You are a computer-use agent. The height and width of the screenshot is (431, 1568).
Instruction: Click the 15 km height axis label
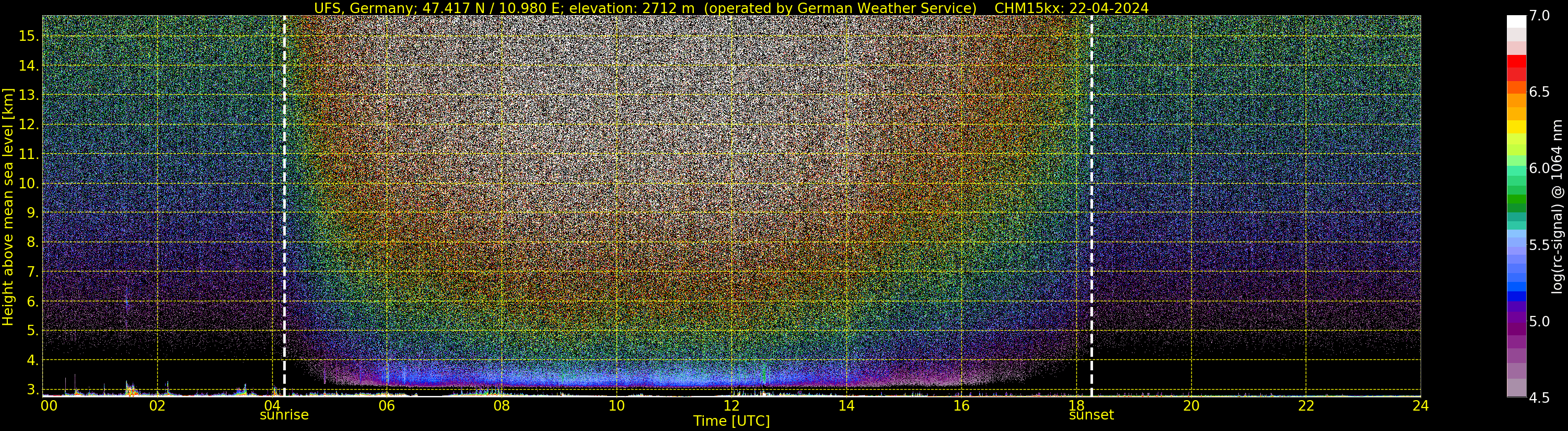(x=28, y=36)
